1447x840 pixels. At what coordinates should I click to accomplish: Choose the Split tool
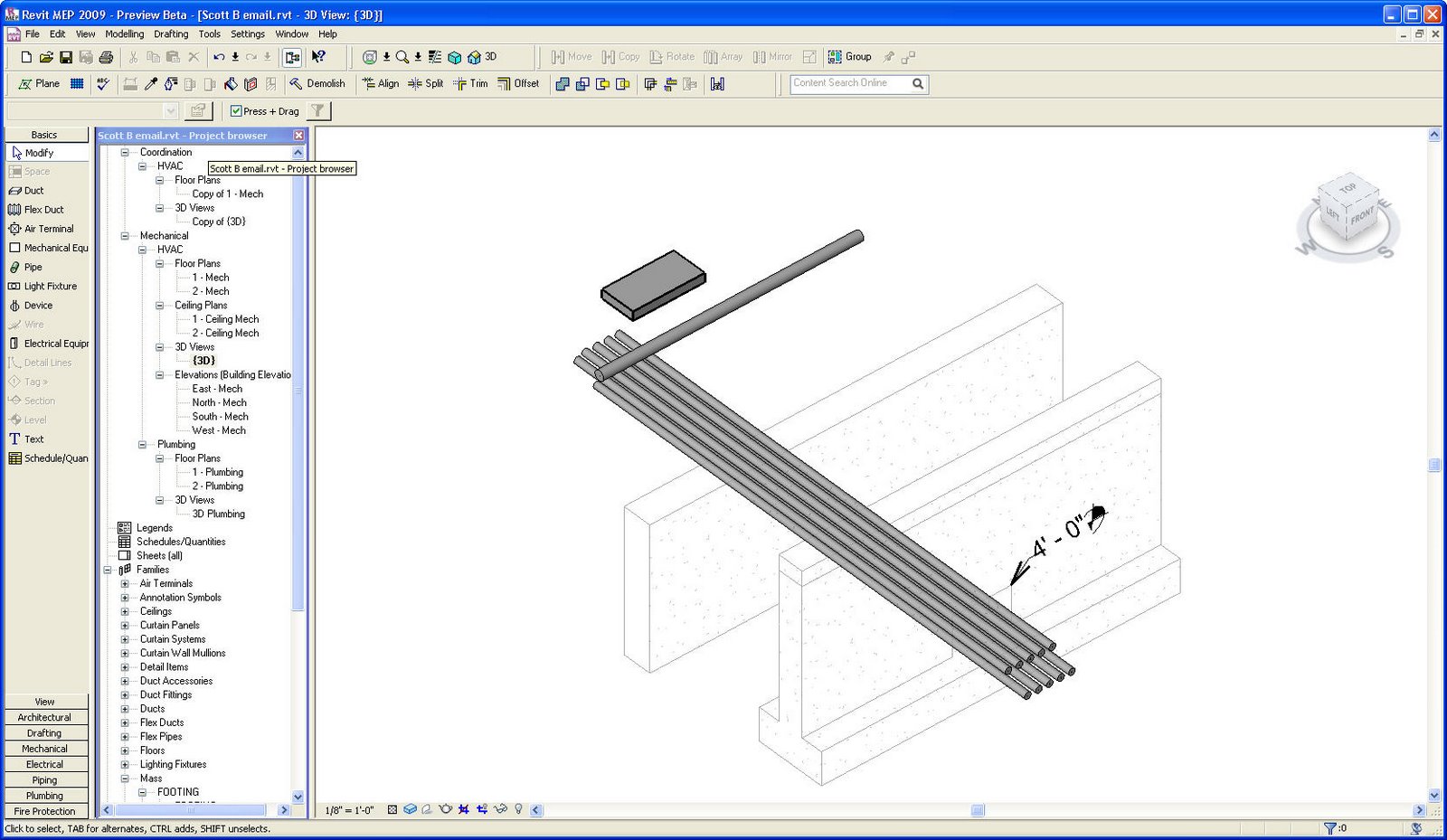[426, 84]
